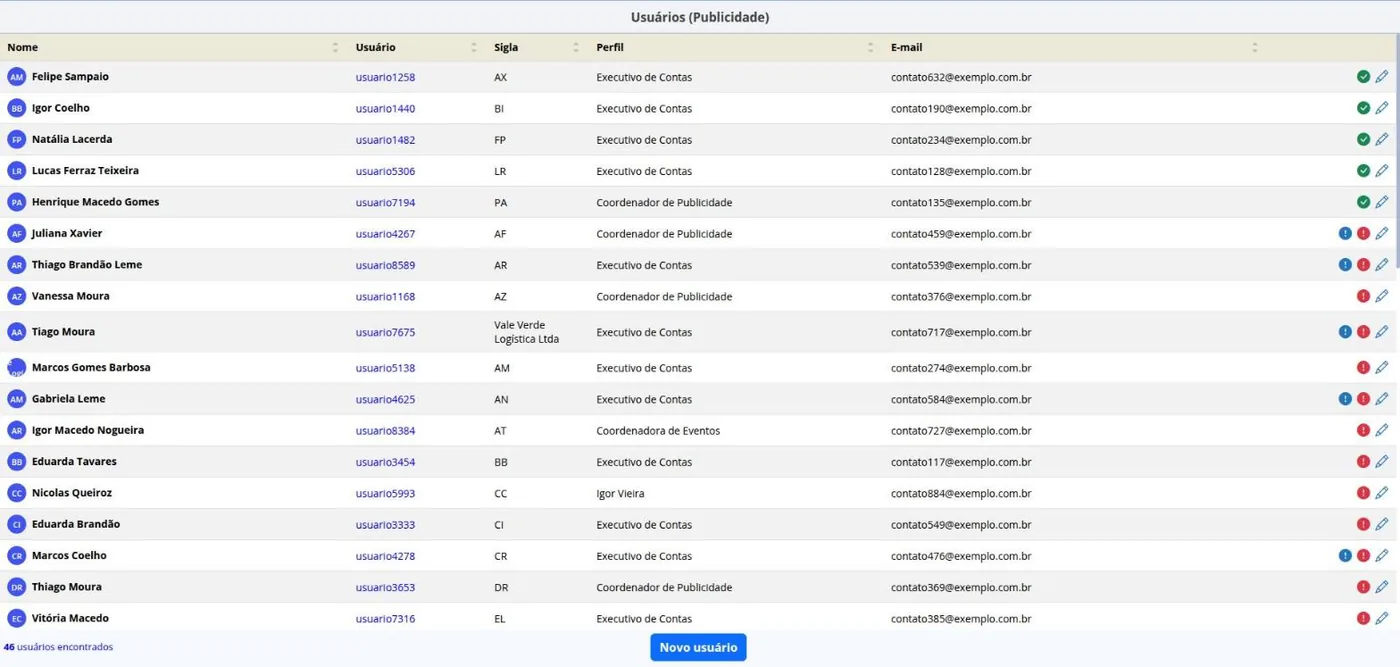Sort by Perfil using its sort arrows

(871, 47)
